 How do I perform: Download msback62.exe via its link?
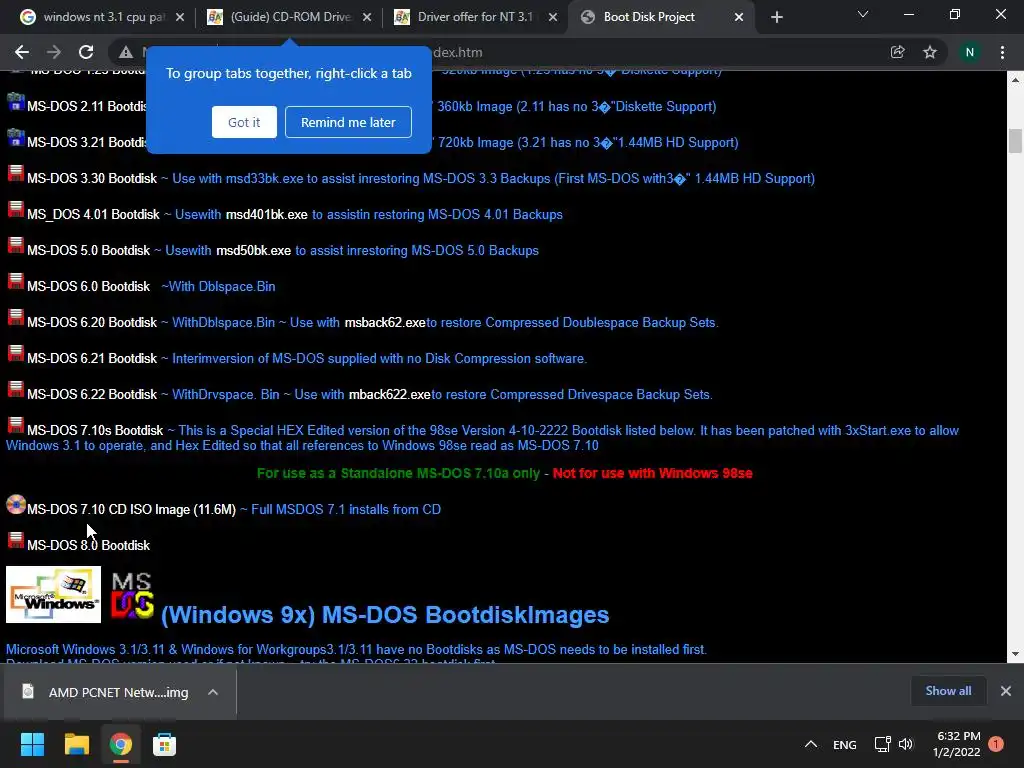(x=385, y=322)
